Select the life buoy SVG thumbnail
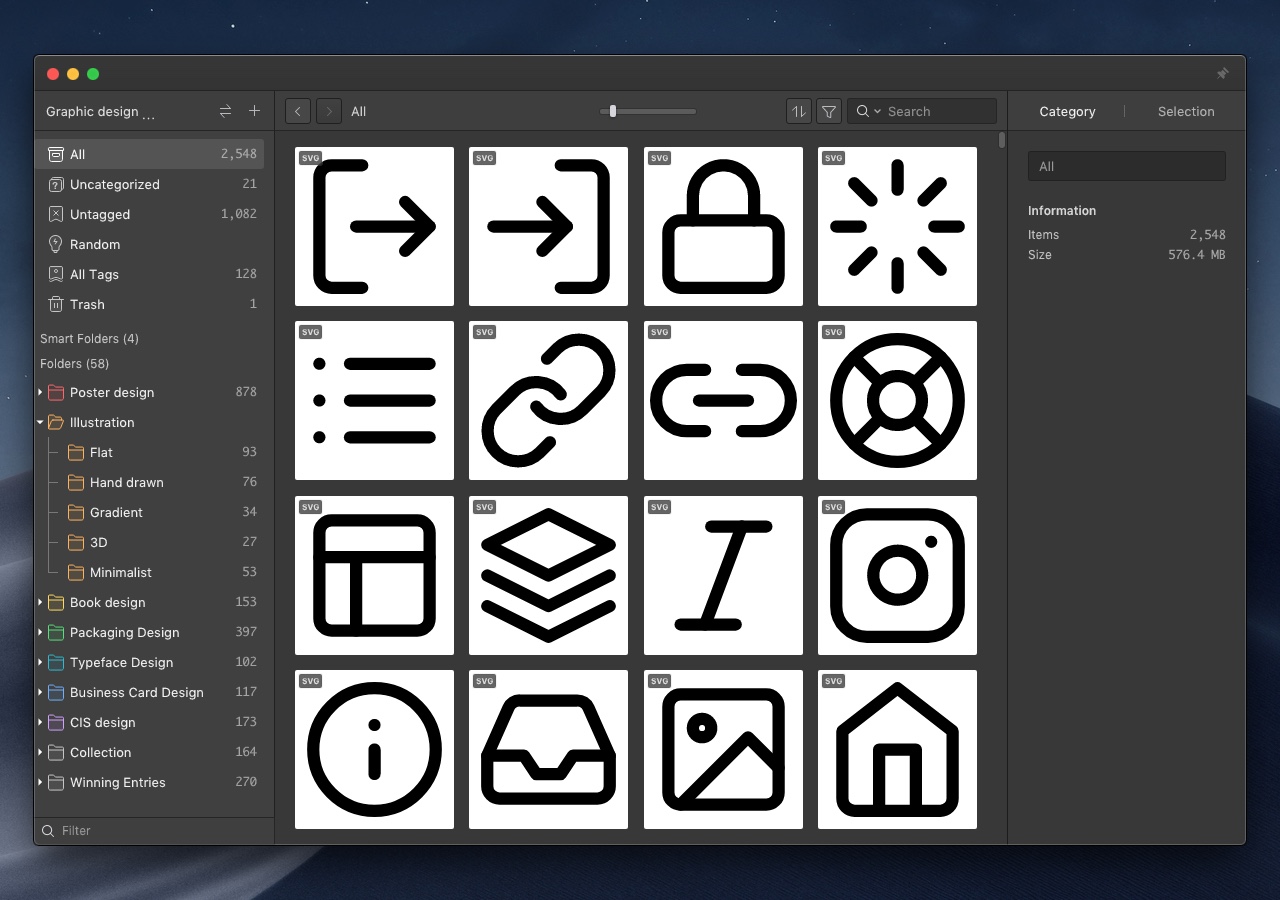The image size is (1280, 900). 897,400
